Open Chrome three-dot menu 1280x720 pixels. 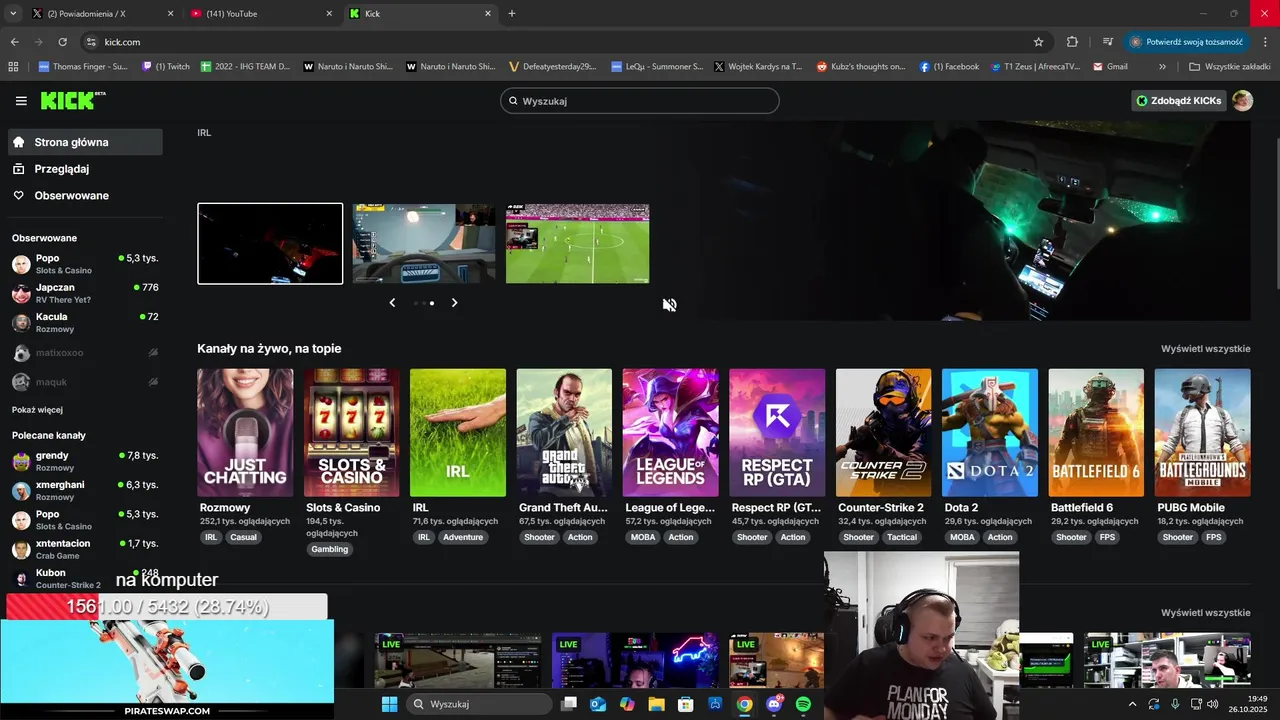pyautogui.click(x=1266, y=42)
